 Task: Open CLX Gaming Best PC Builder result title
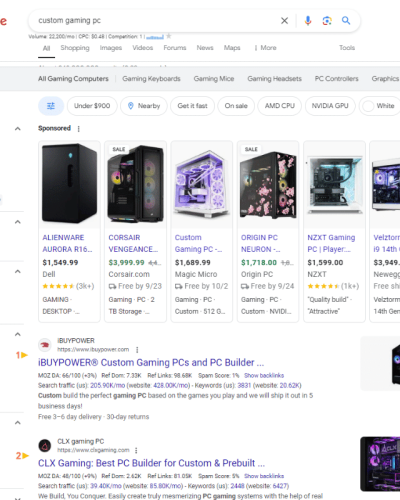coord(151,463)
